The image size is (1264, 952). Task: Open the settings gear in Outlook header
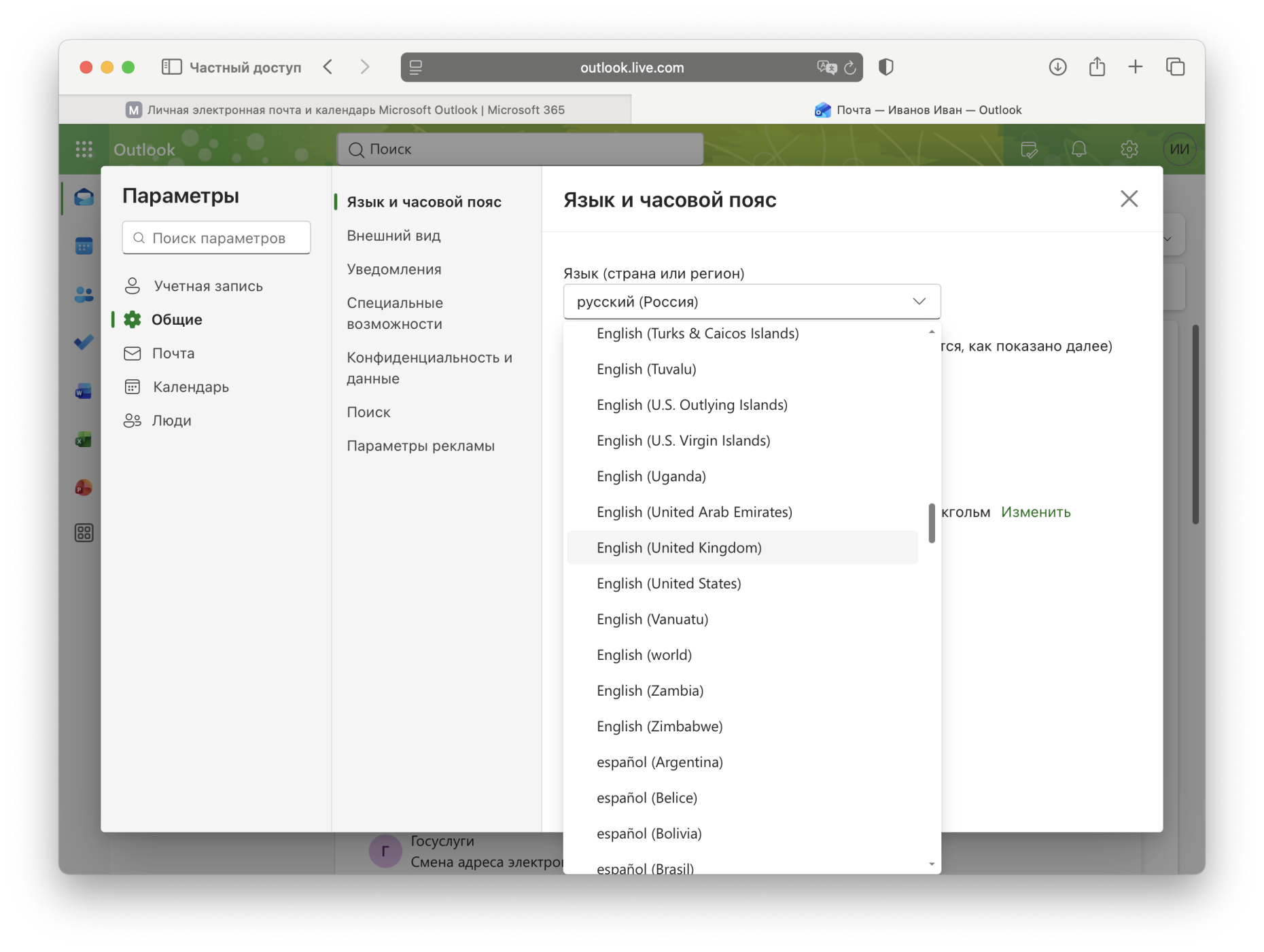click(x=1129, y=149)
